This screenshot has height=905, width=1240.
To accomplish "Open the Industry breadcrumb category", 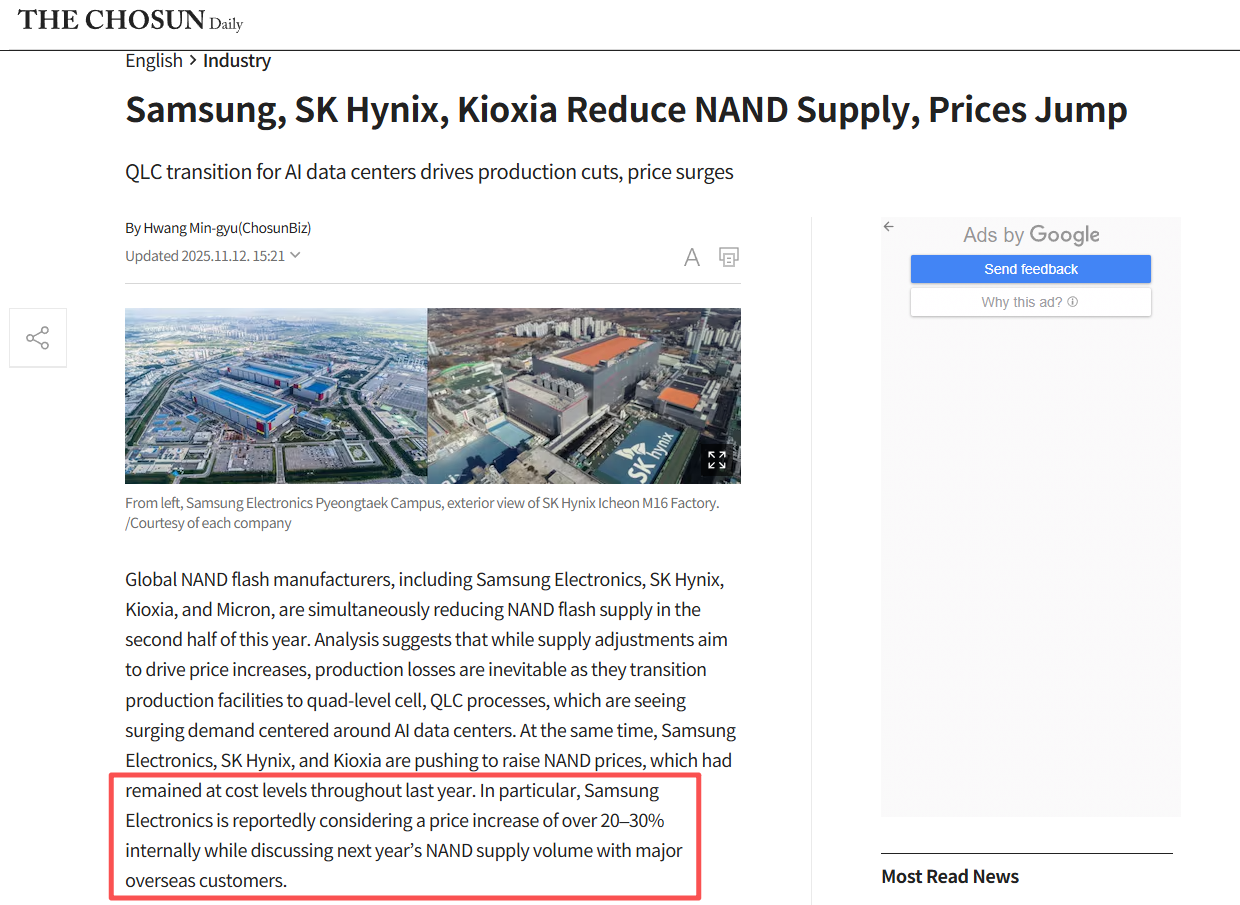I will 237,61.
